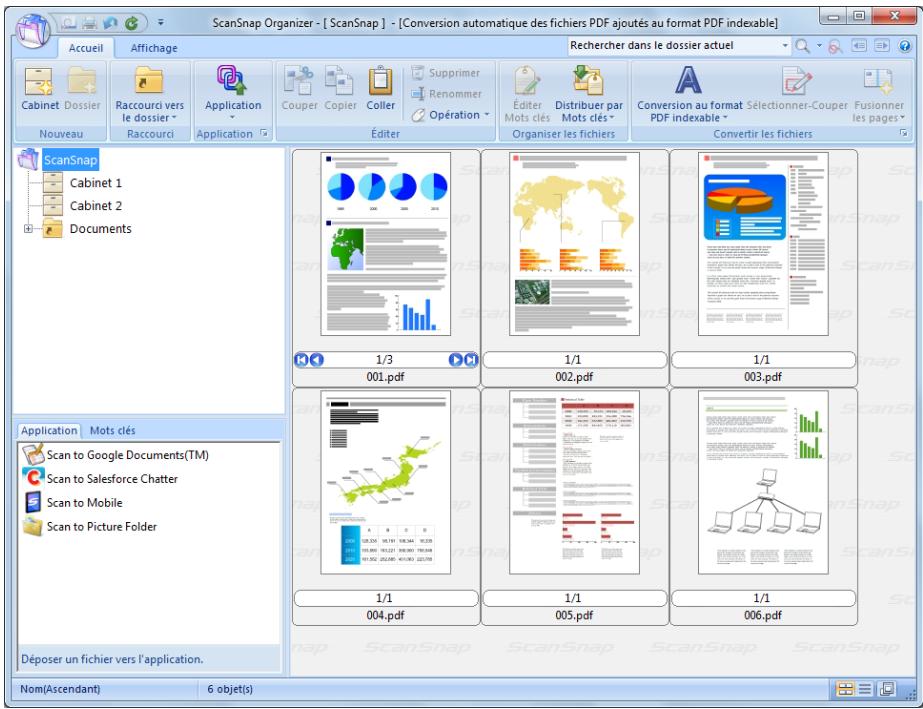Image resolution: width=923 pixels, height=709 pixels.
Task: Click the help question mark icon
Action: (904, 46)
